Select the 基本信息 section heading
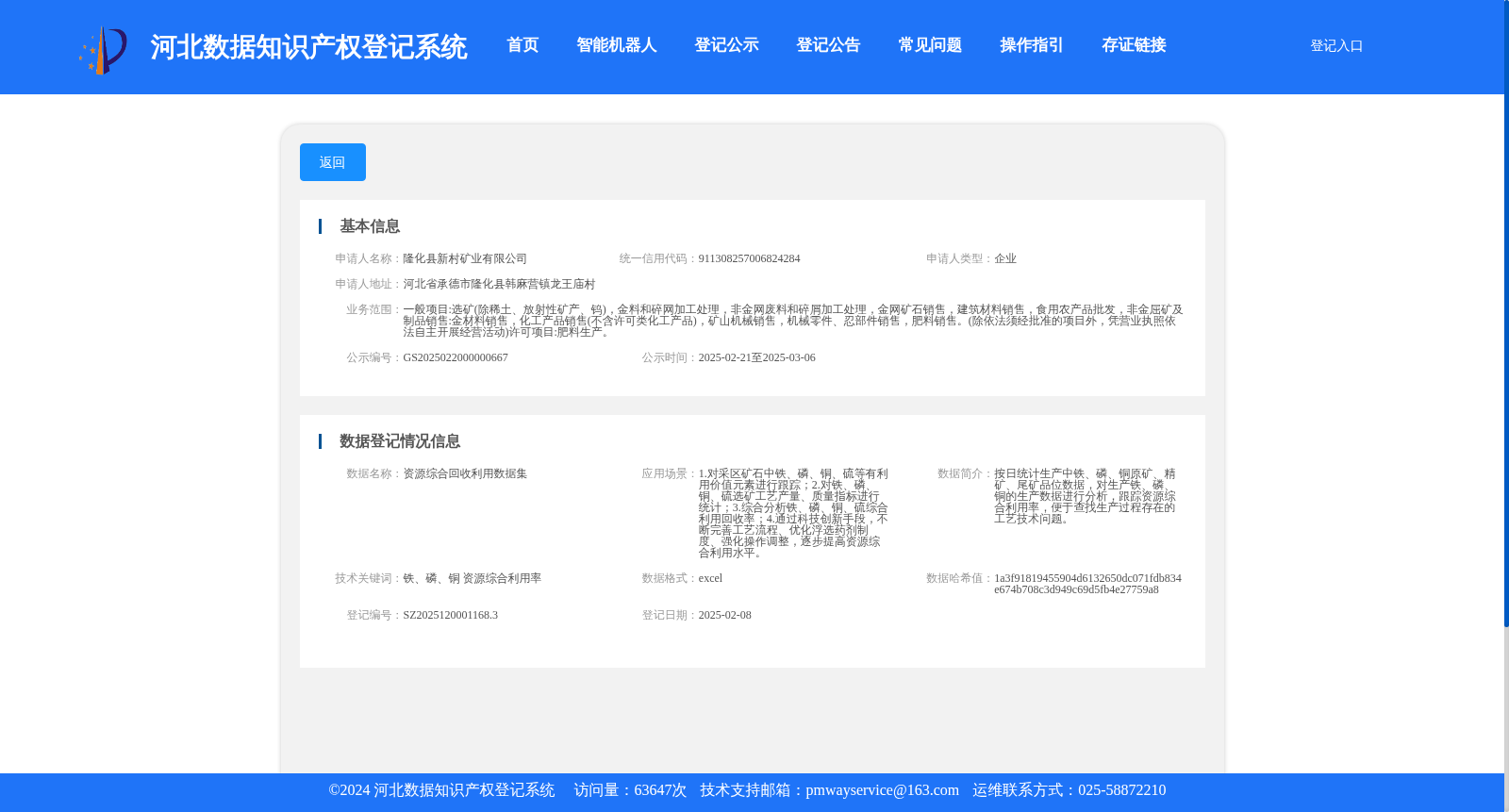 tap(370, 226)
